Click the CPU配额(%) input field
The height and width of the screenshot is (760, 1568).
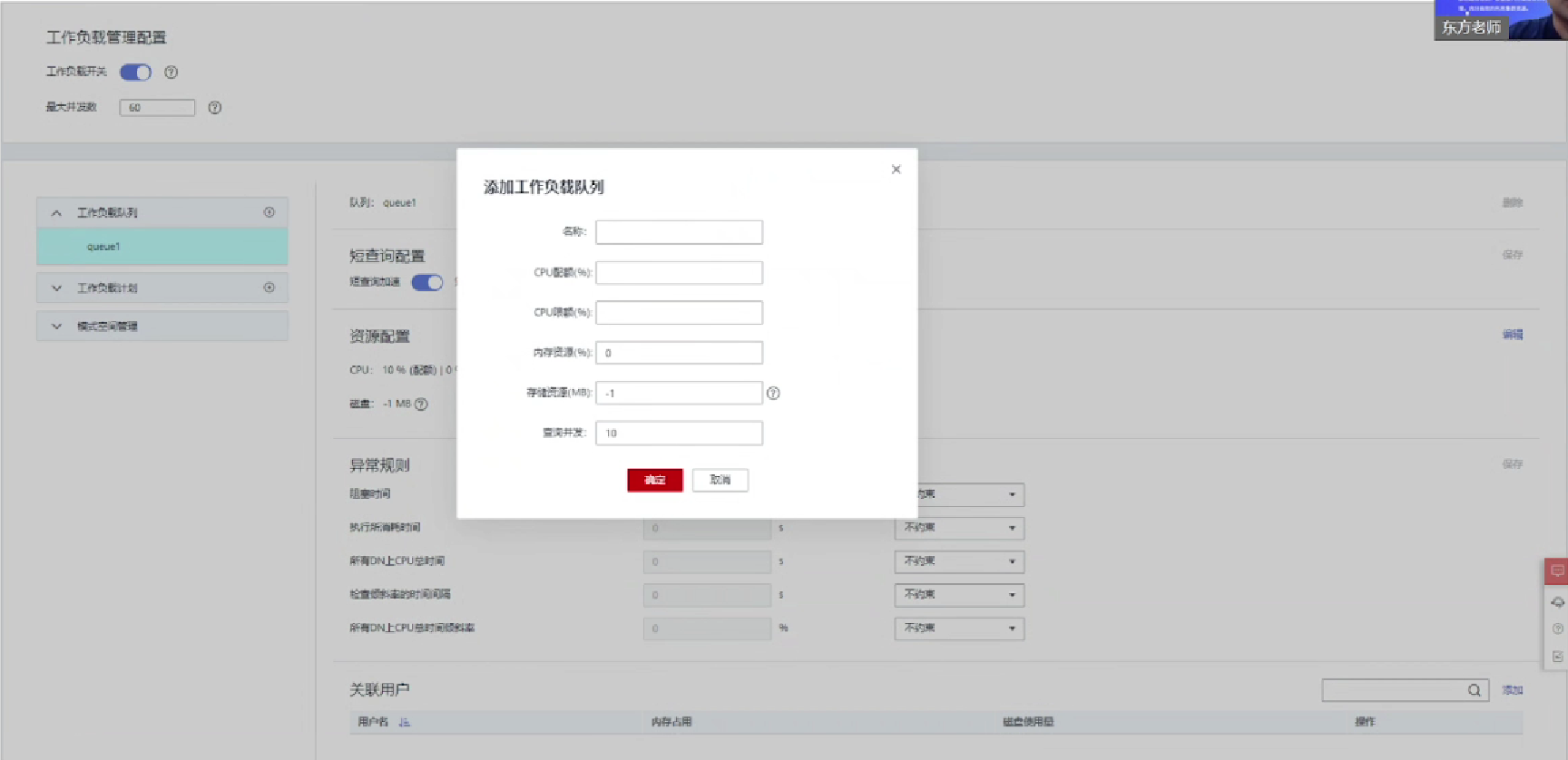pos(679,273)
